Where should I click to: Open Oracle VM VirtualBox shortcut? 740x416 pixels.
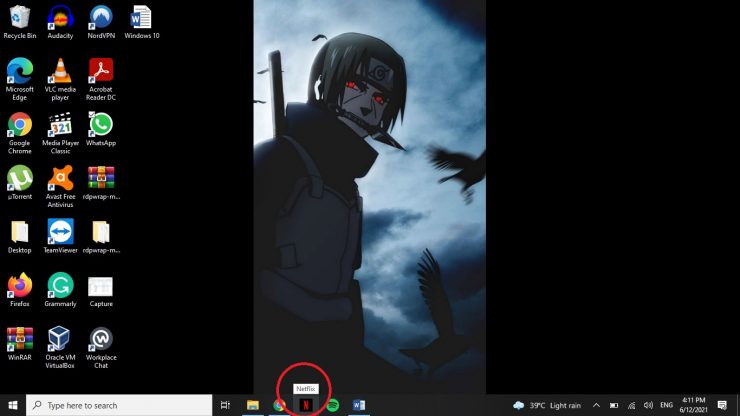tap(60, 339)
